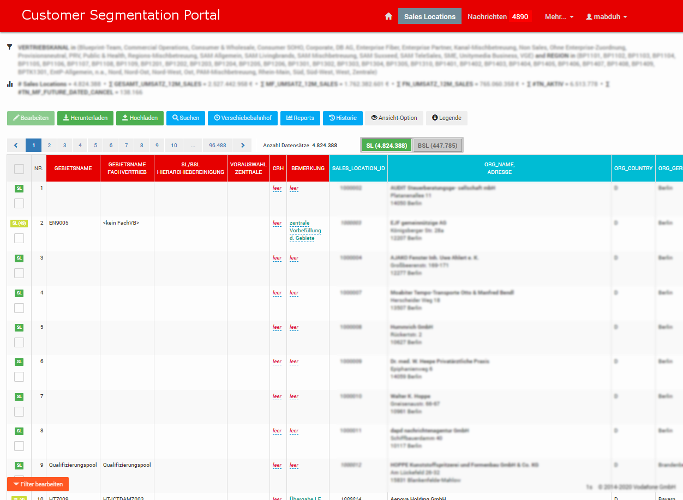Open the Sales Locations nav item
Image resolution: width=683 pixels, height=500 pixels.
click(429, 17)
